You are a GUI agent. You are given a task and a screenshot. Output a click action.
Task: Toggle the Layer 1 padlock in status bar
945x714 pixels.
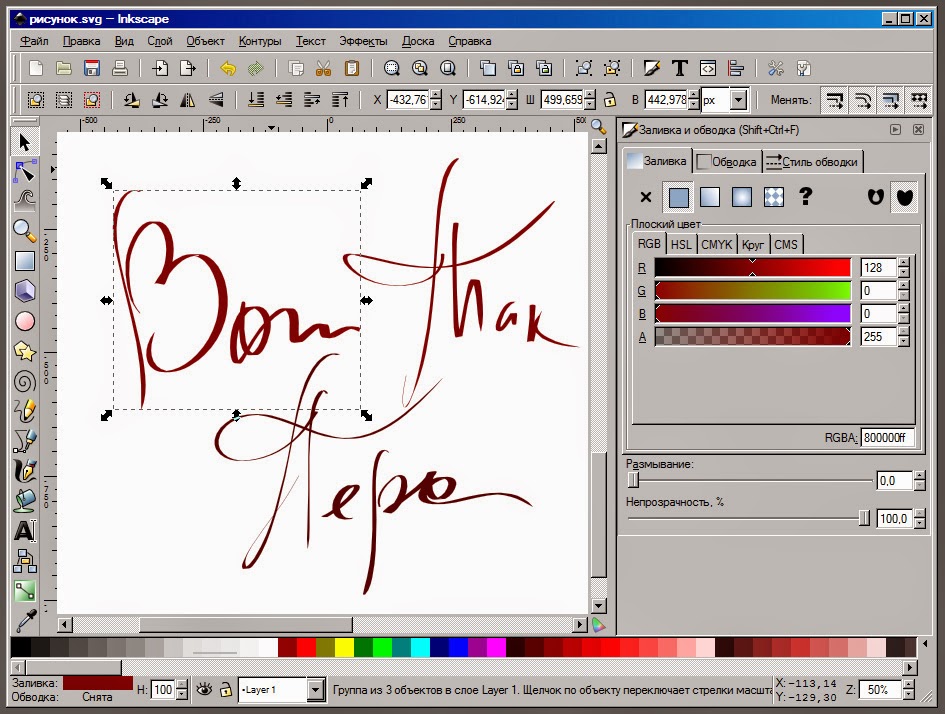coord(226,690)
